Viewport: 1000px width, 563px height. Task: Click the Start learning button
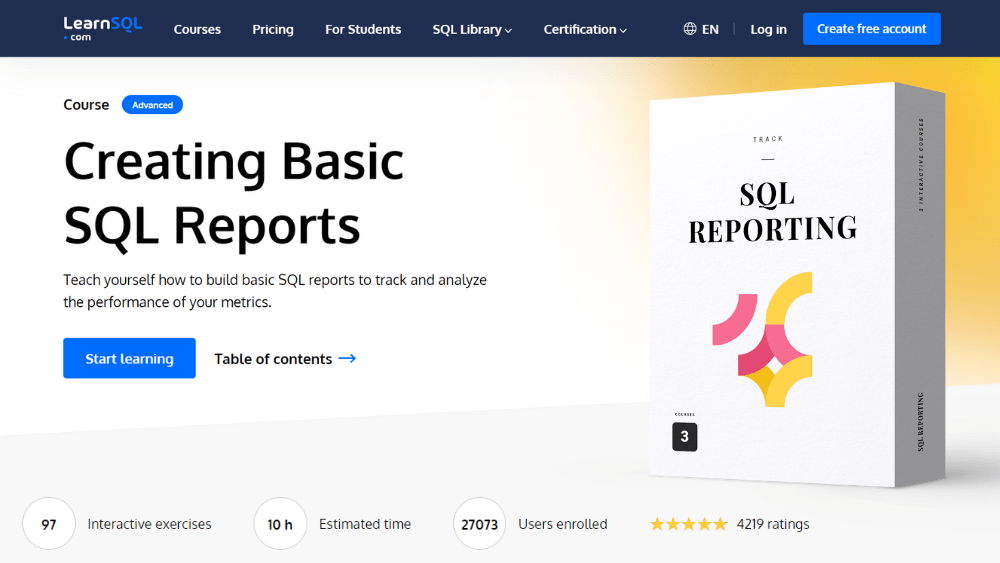pos(129,358)
